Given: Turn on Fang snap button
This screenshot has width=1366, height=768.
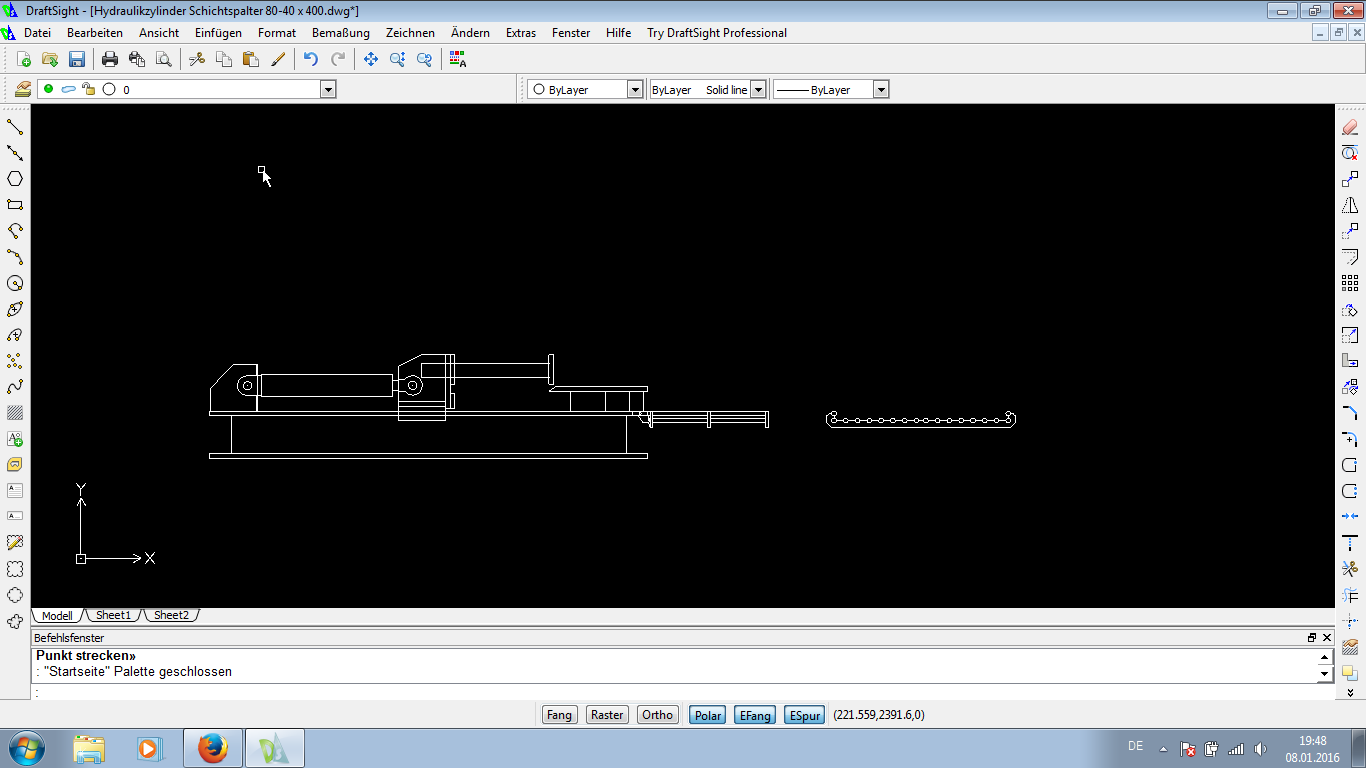Looking at the screenshot, I should tap(559, 715).
